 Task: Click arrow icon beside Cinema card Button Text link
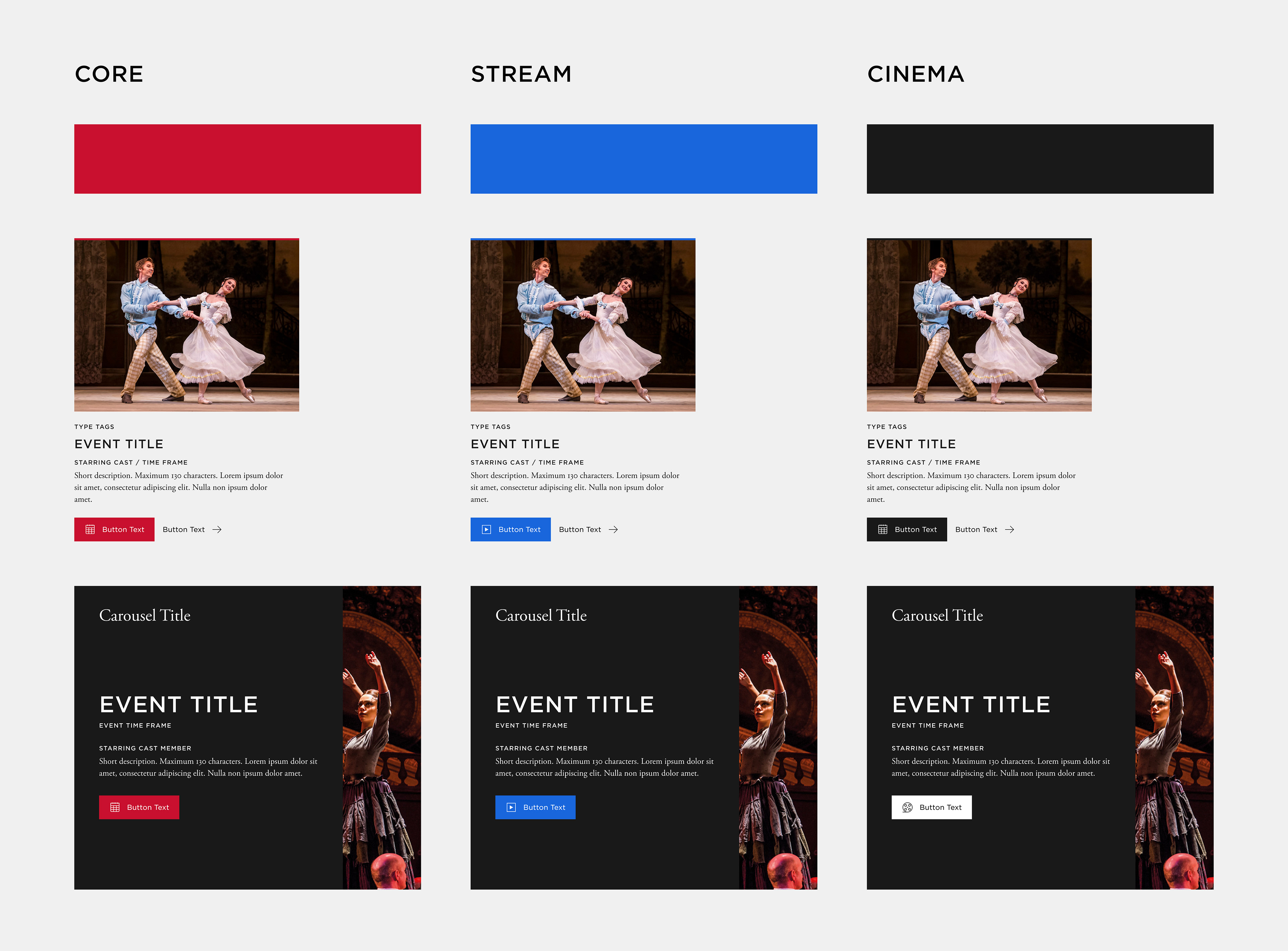[x=1009, y=529]
